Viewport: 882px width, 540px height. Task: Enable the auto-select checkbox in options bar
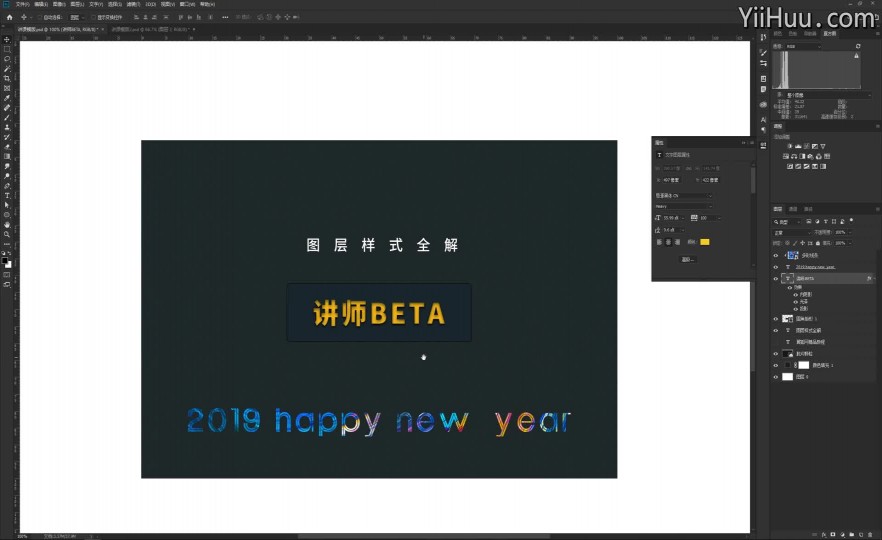pyautogui.click(x=40, y=17)
